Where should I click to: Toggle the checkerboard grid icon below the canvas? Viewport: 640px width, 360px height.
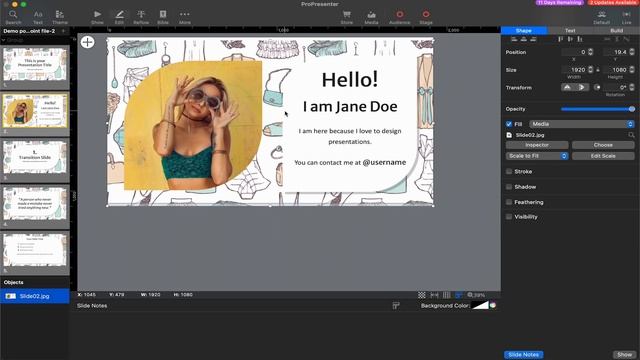tap(422, 295)
